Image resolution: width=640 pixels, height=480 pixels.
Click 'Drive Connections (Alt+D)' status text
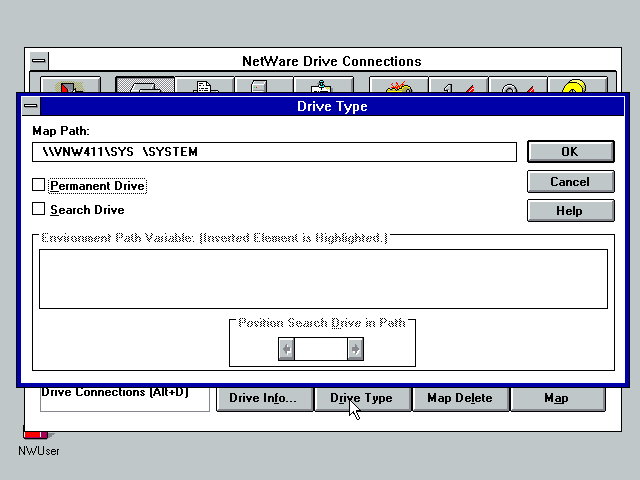coord(115,392)
